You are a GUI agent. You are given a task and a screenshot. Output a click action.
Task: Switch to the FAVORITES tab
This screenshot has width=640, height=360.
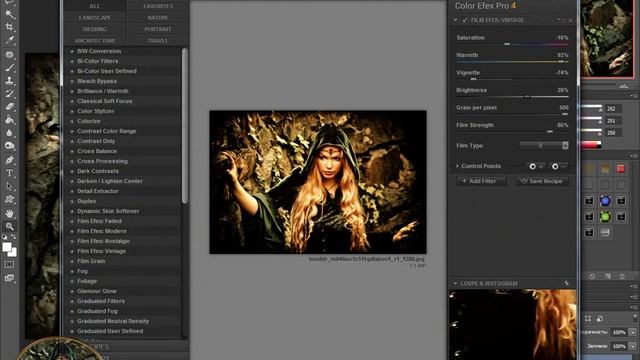point(158,6)
